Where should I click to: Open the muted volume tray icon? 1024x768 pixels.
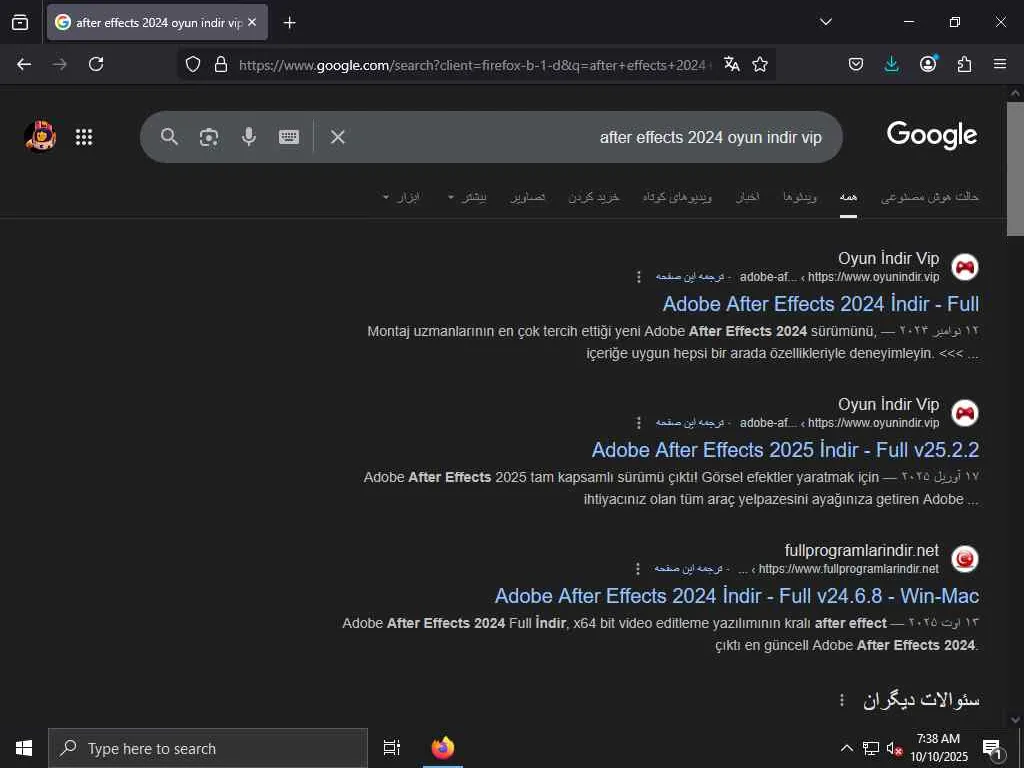pos(894,748)
